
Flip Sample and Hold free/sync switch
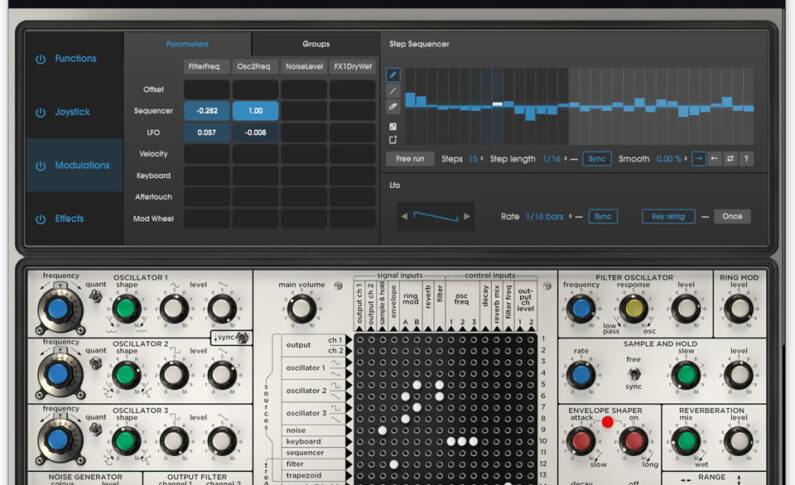coord(634,374)
